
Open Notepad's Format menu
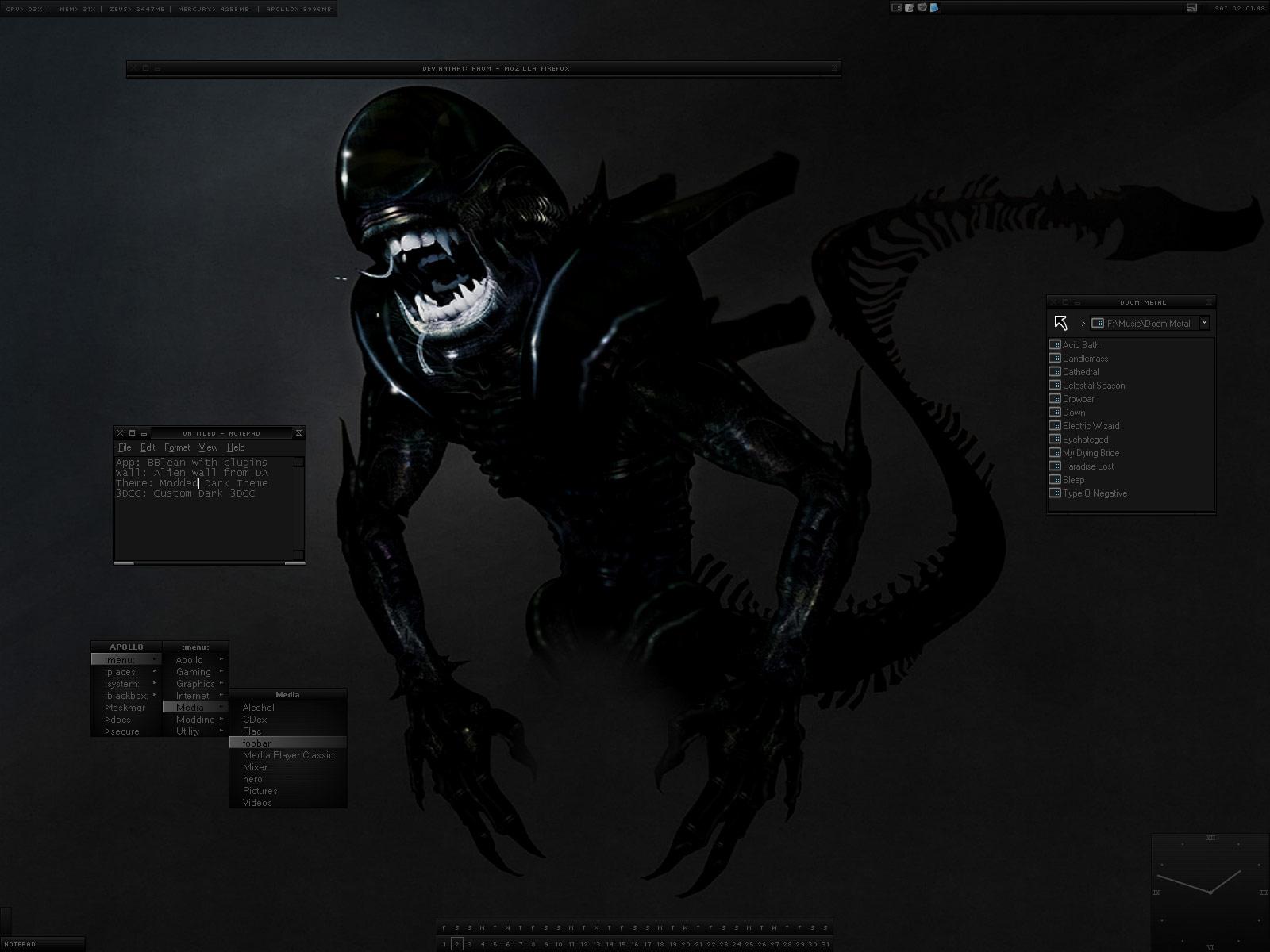tap(177, 447)
